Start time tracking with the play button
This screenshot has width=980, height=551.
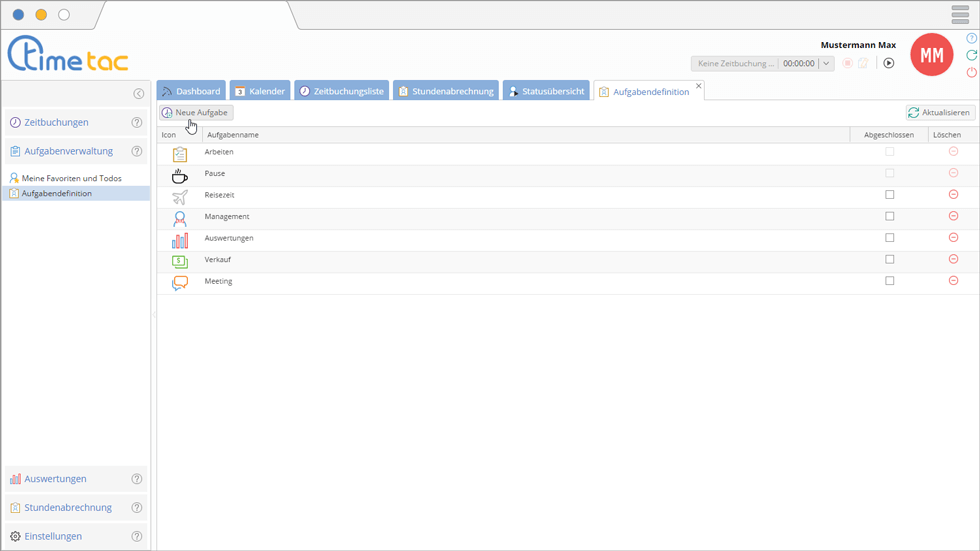(x=888, y=63)
